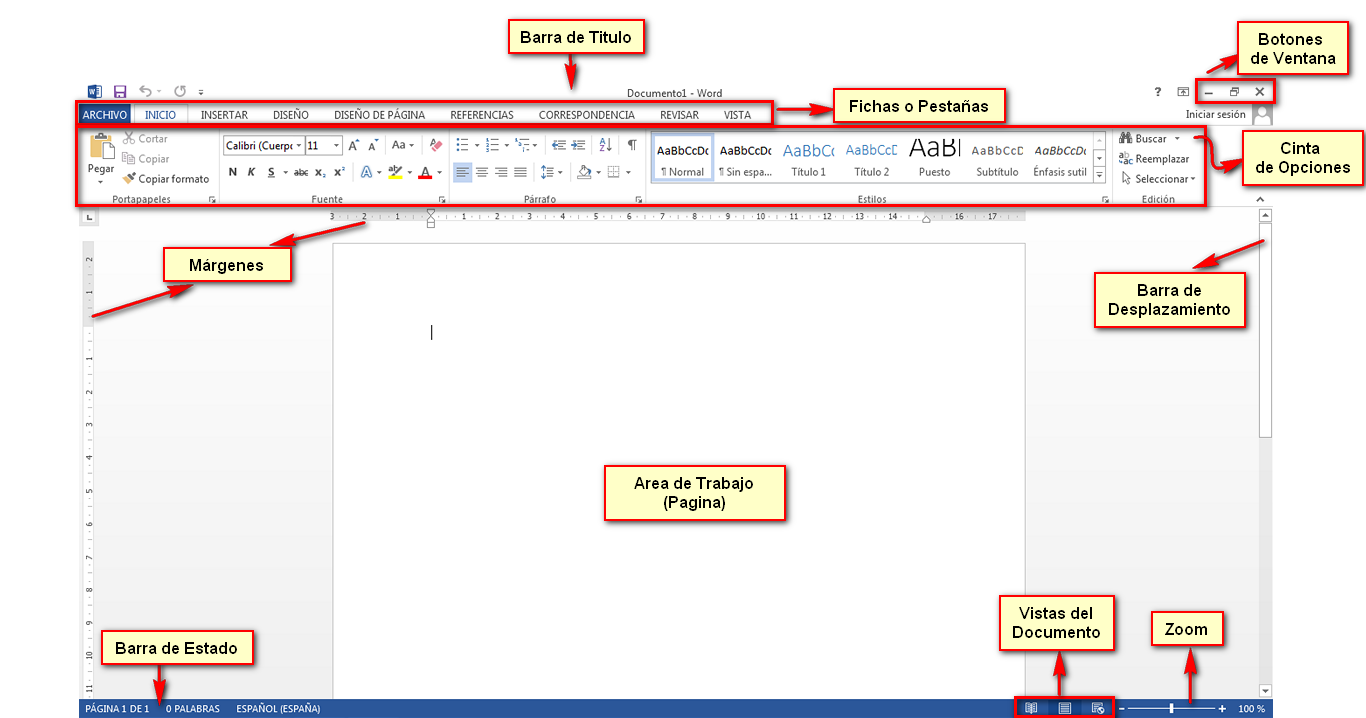
Task: Click Iniciar sesión link
Action: (1216, 115)
